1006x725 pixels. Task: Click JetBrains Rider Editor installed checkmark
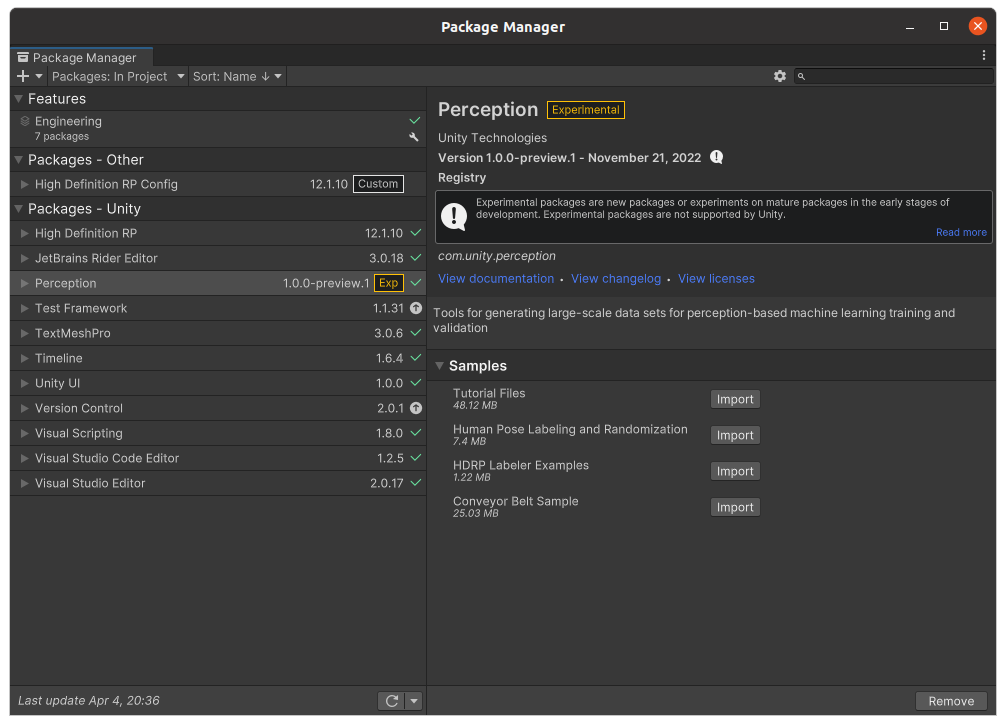point(416,258)
